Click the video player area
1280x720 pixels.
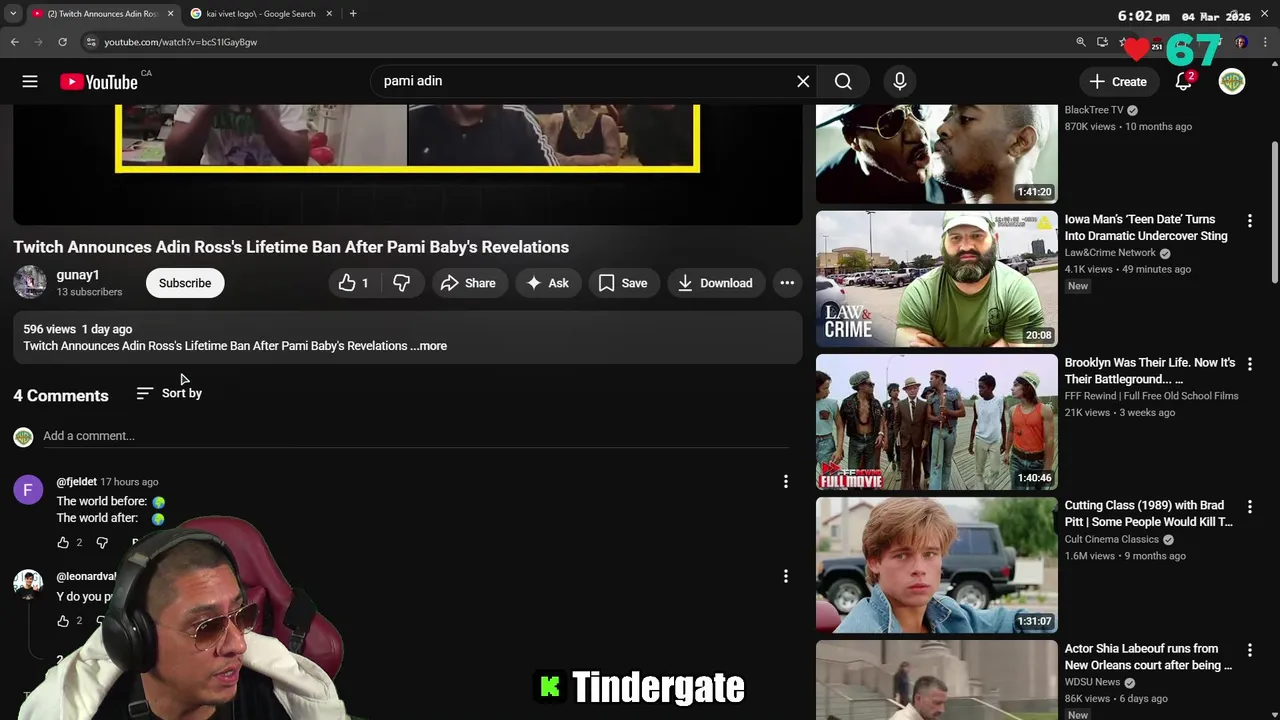click(x=407, y=165)
